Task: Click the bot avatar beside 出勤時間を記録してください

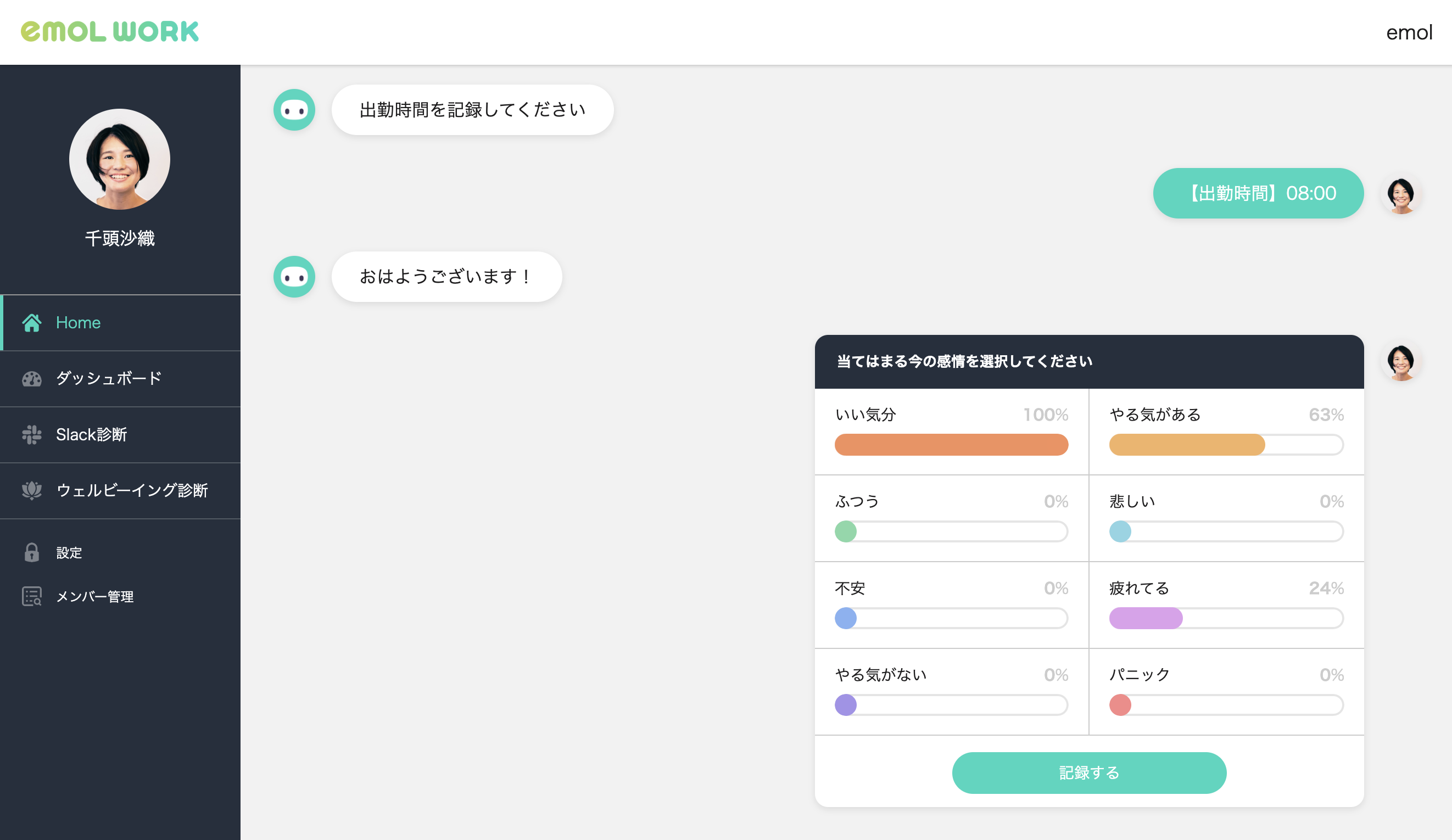Action: pos(294,110)
